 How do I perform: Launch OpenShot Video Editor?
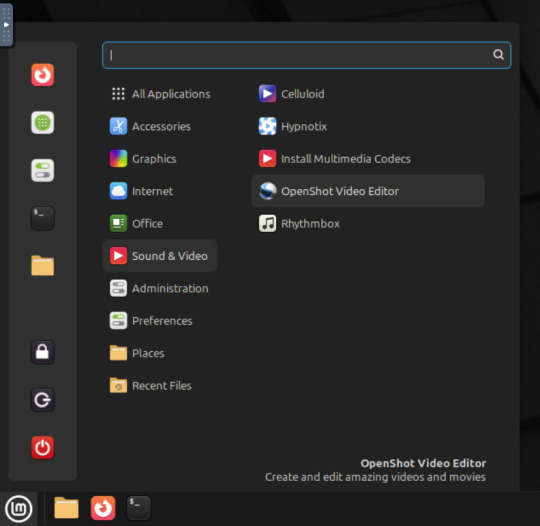[368, 191]
